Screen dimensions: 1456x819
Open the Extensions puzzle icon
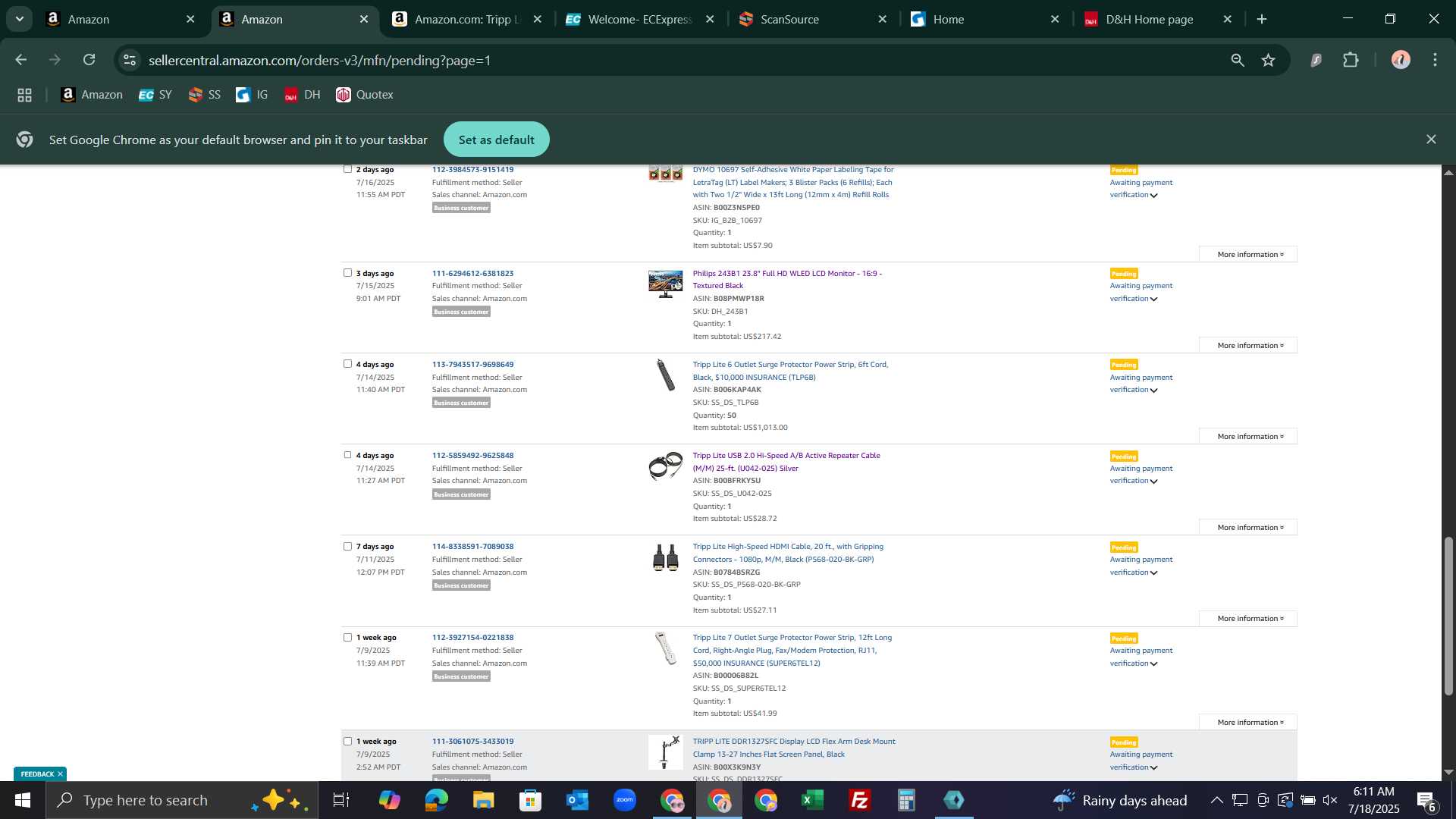[1351, 60]
